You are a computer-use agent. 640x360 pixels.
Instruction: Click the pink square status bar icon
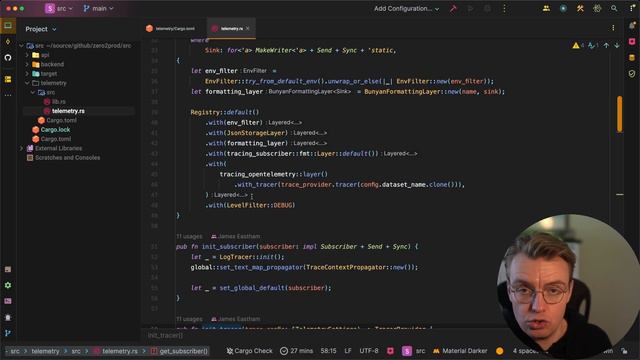point(390,351)
